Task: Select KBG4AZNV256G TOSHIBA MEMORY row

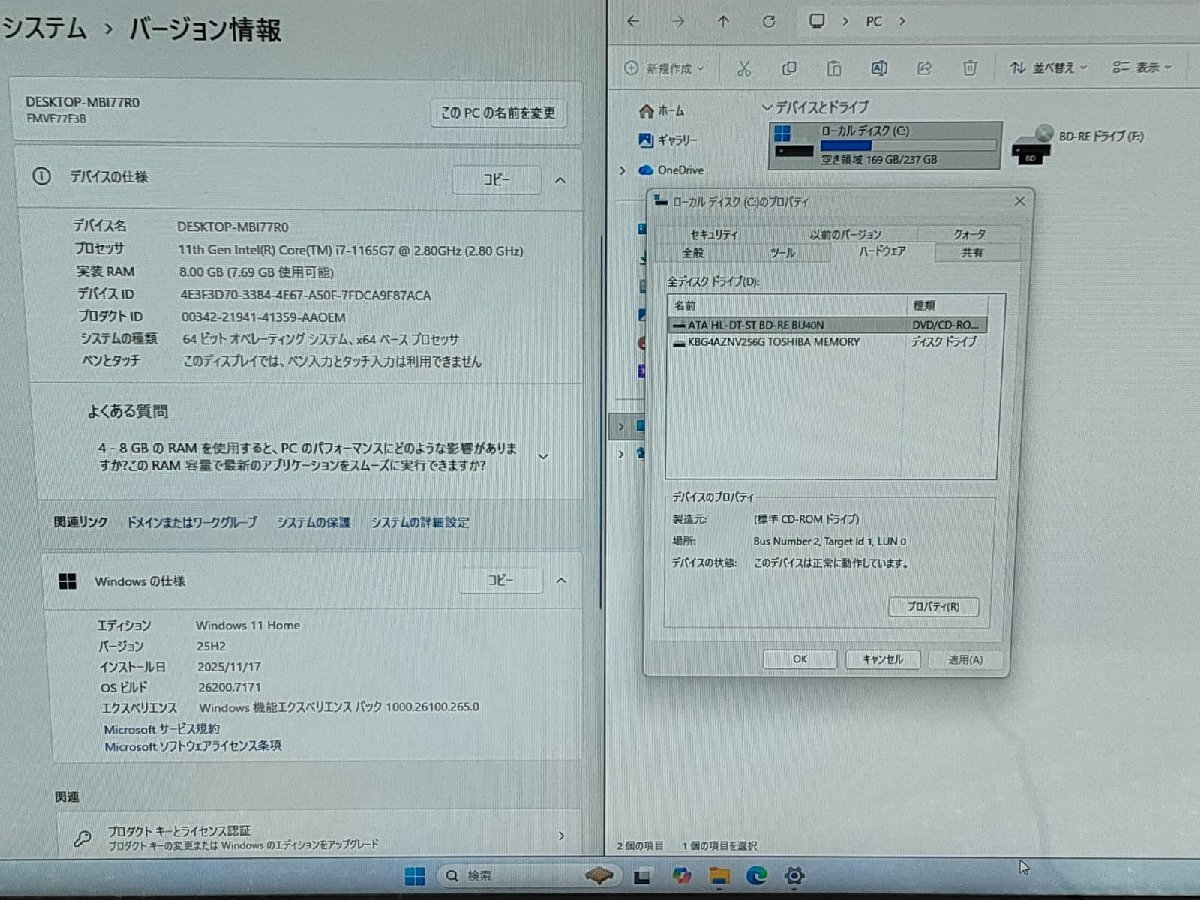Action: tap(828, 342)
